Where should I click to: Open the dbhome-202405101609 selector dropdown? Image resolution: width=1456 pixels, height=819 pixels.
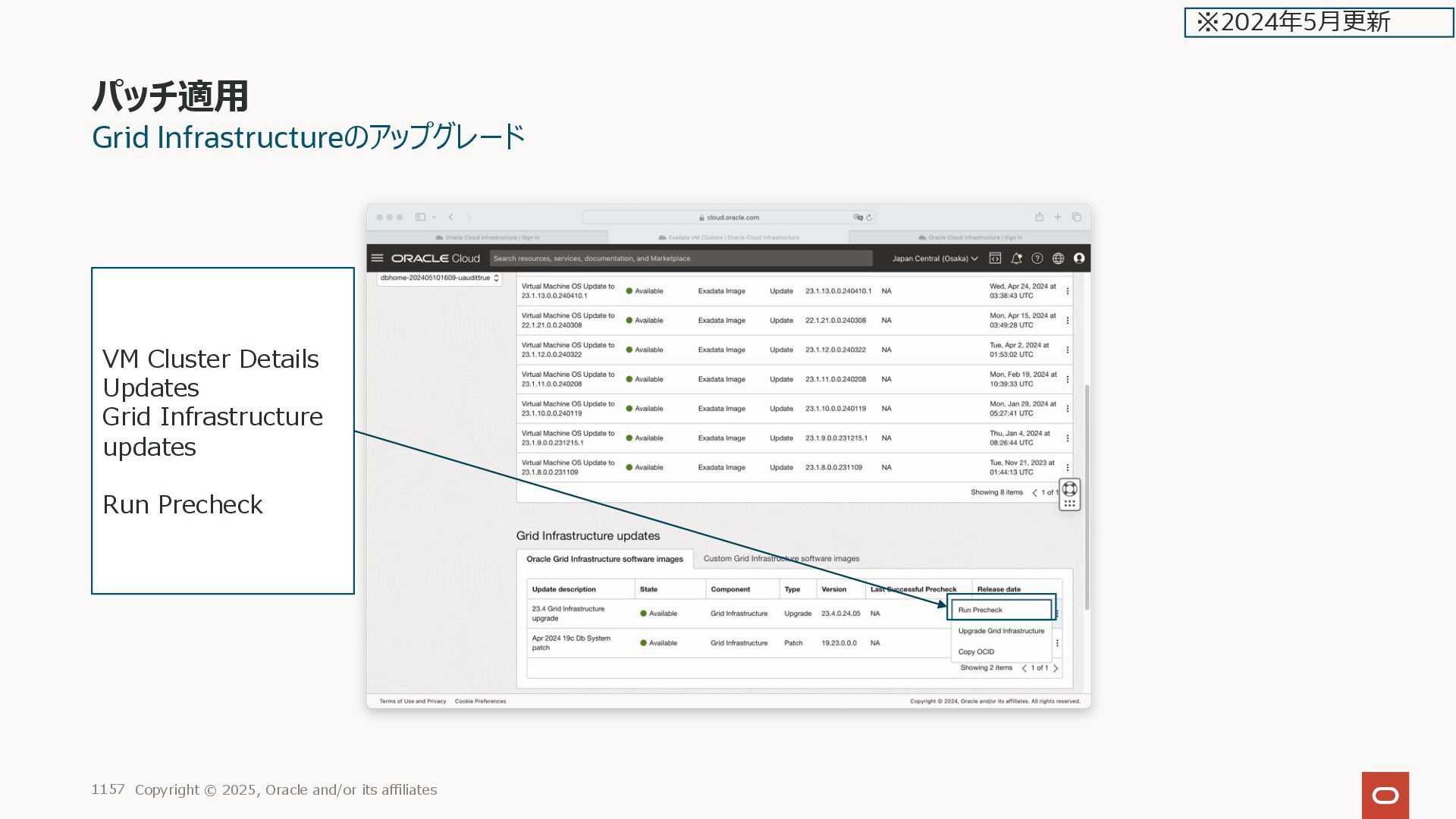[x=439, y=278]
